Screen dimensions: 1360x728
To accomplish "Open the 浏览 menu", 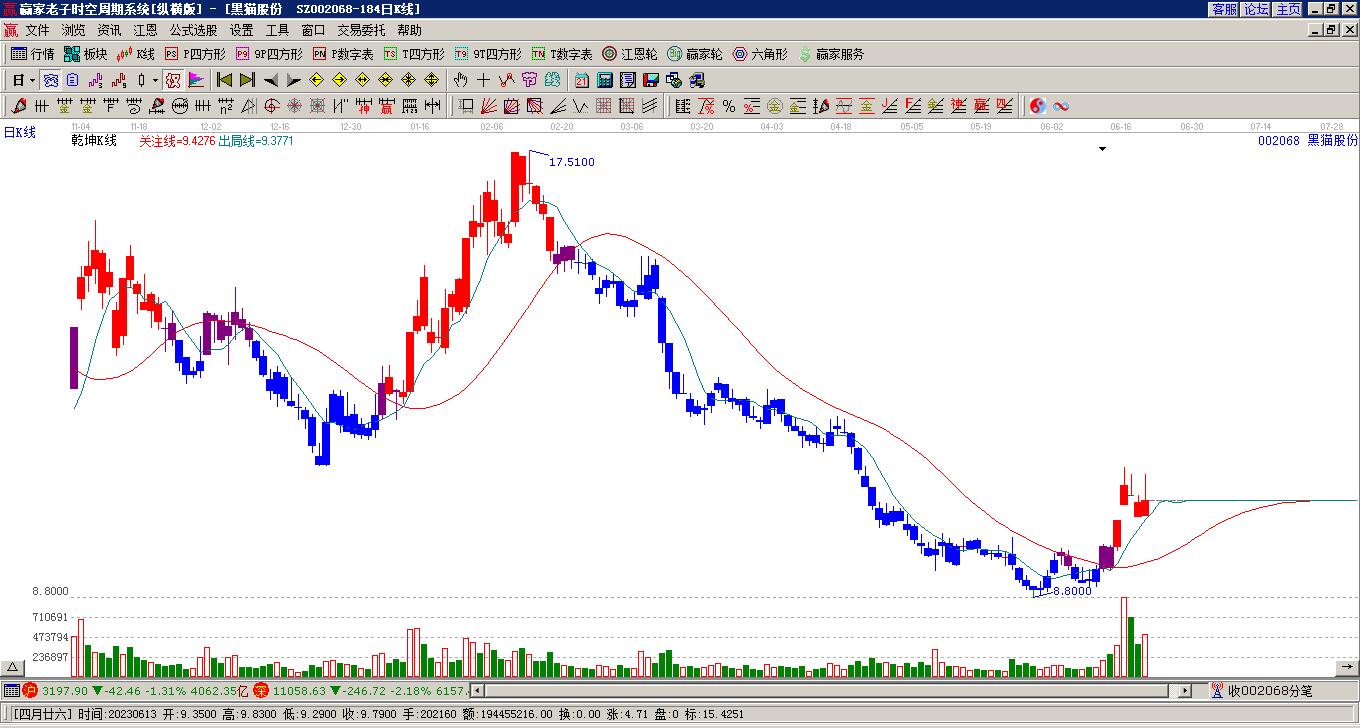I will 73,31.
